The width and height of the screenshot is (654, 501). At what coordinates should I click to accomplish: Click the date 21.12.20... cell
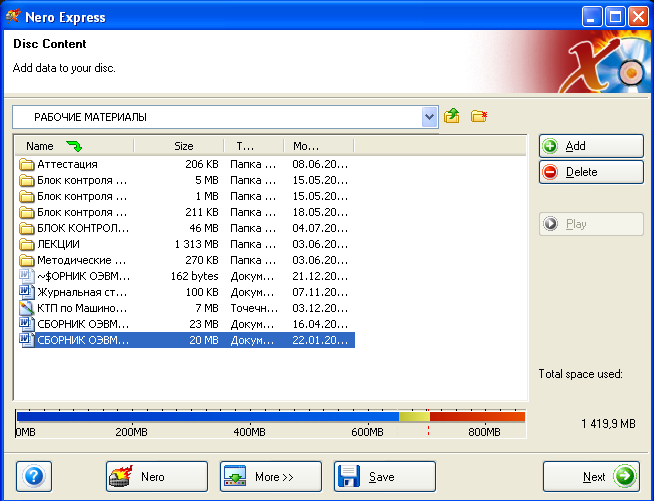320,276
